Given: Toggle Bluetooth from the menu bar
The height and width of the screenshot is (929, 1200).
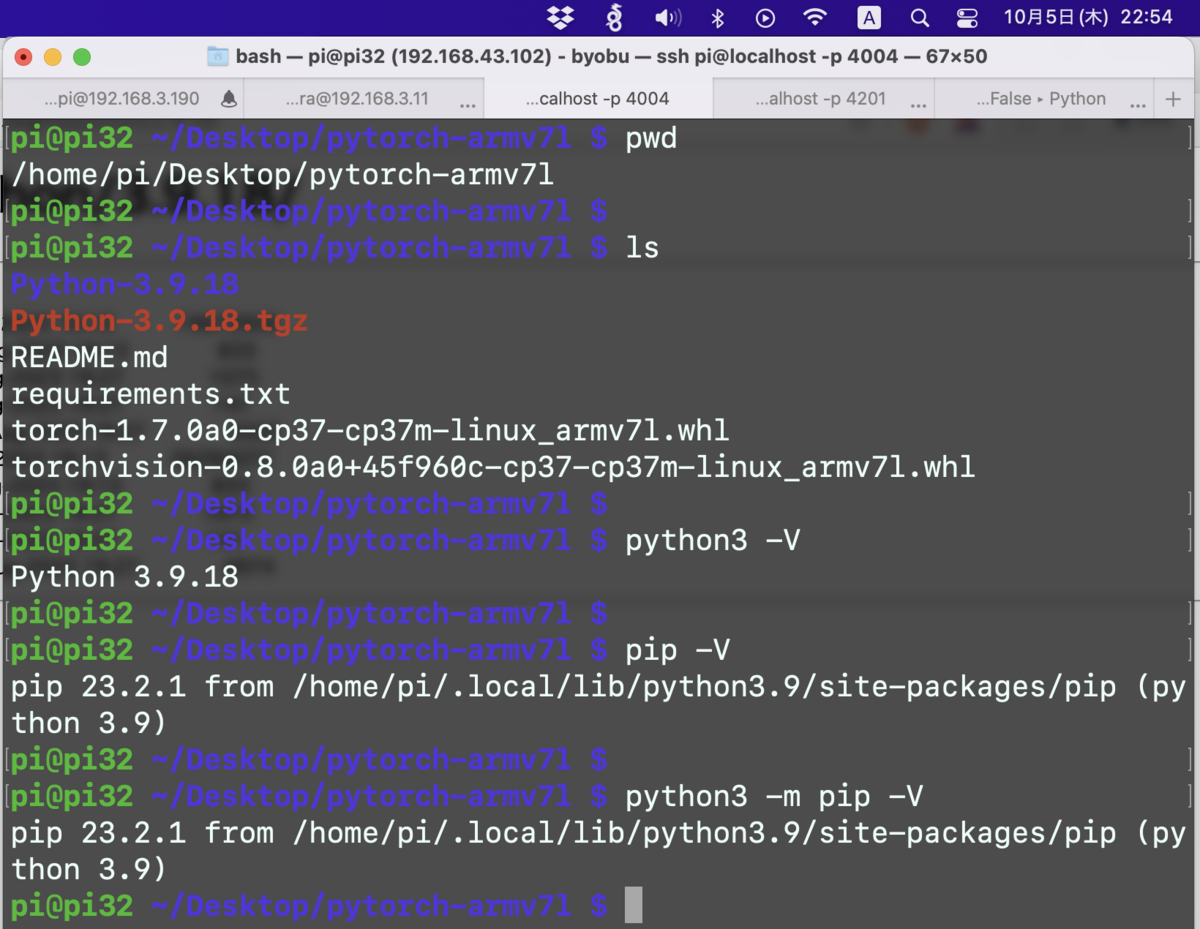Looking at the screenshot, I should pyautogui.click(x=719, y=17).
